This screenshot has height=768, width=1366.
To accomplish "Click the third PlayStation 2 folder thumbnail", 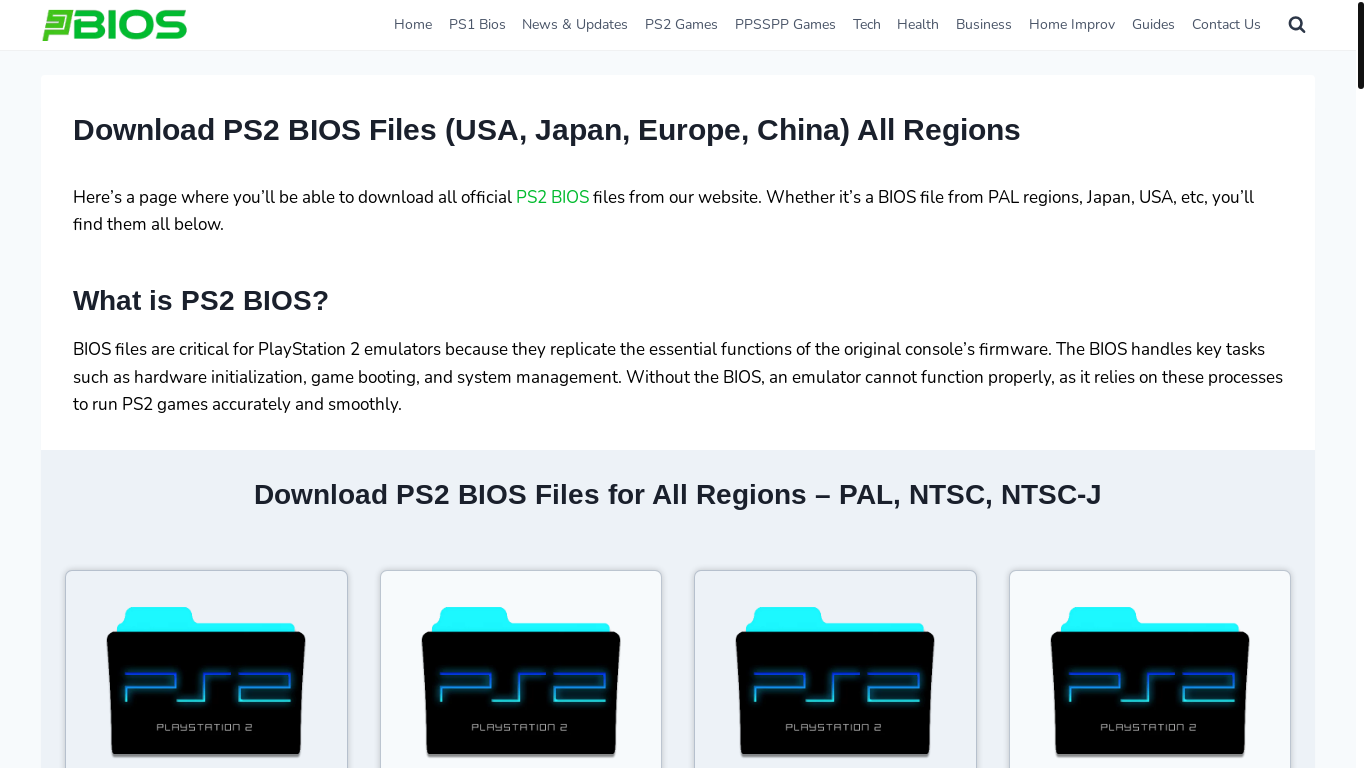I will (x=835, y=681).
